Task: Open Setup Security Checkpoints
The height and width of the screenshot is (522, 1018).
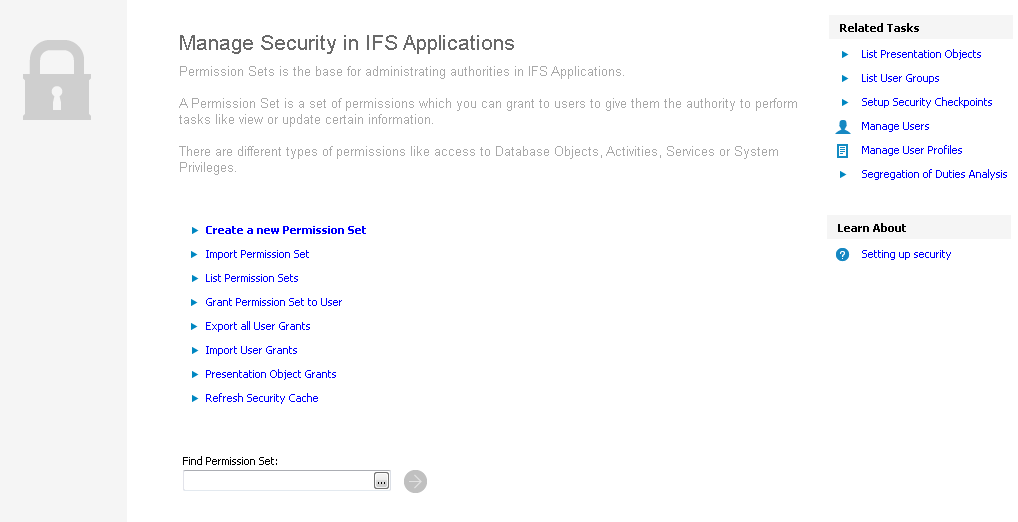Action: [926, 102]
